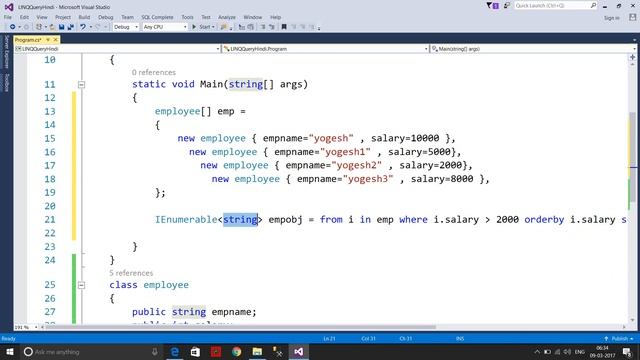The height and width of the screenshot is (360, 640).
Task: Open the SQL Complete menu
Action: (x=157, y=17)
